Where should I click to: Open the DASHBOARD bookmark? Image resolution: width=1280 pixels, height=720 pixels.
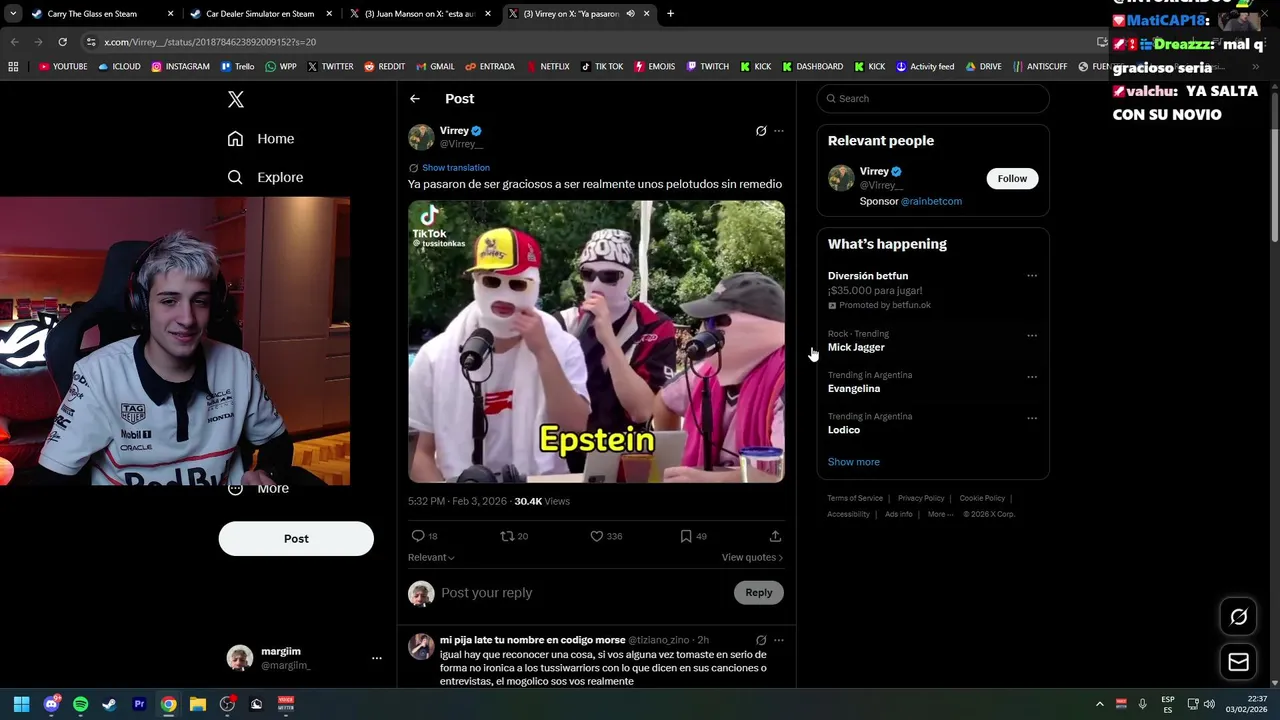pos(813,67)
